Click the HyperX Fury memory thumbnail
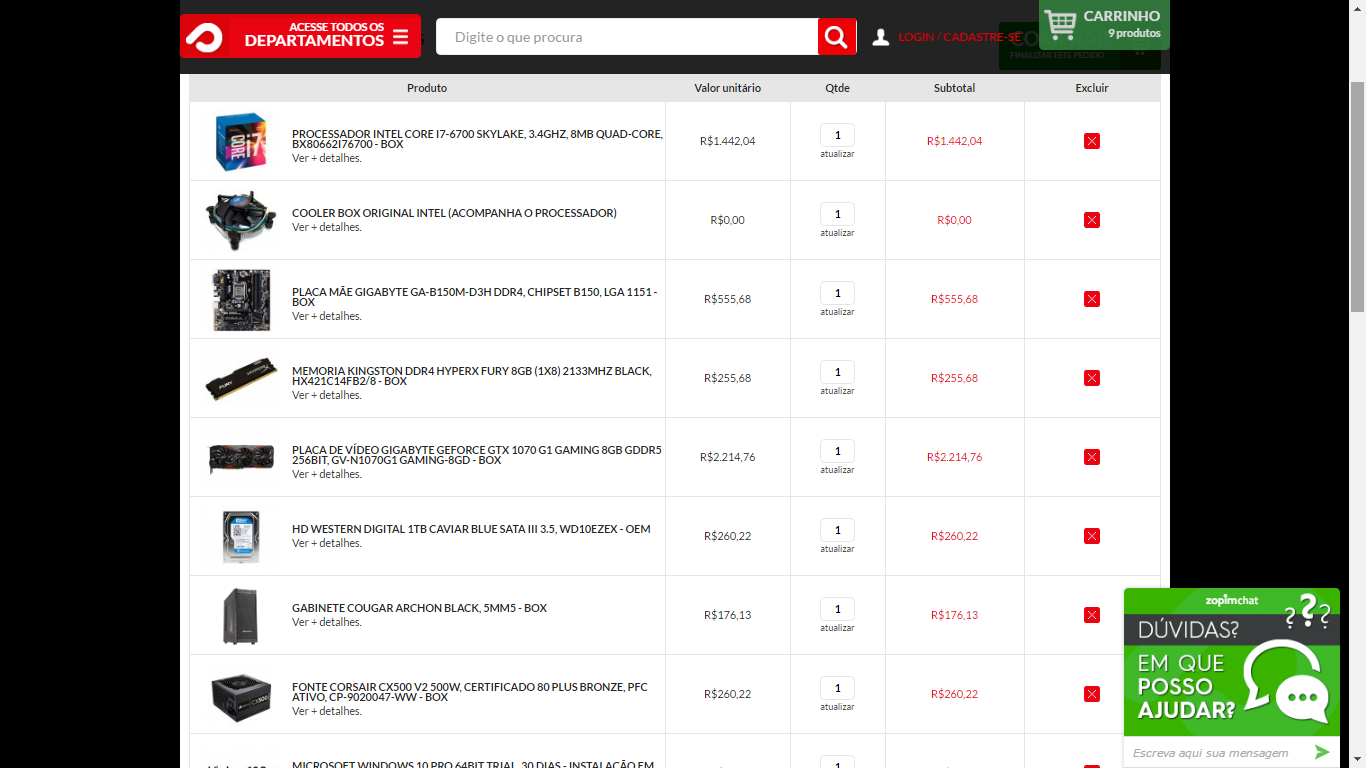The image size is (1366, 768). [x=241, y=380]
